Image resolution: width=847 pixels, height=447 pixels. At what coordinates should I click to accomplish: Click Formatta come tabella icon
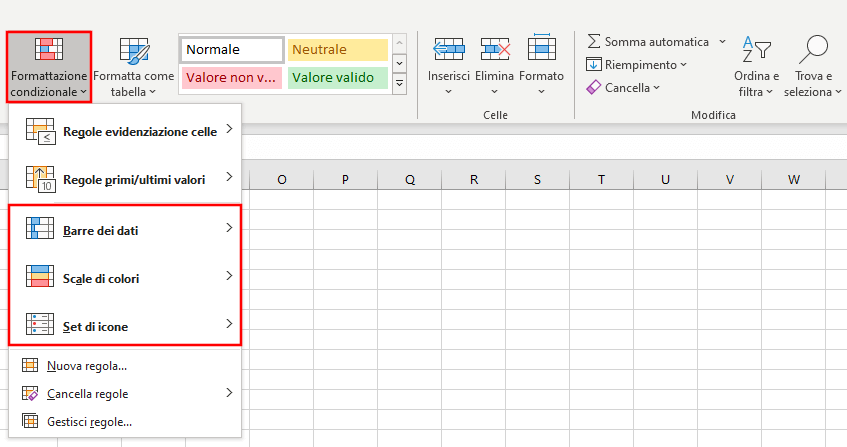134,51
